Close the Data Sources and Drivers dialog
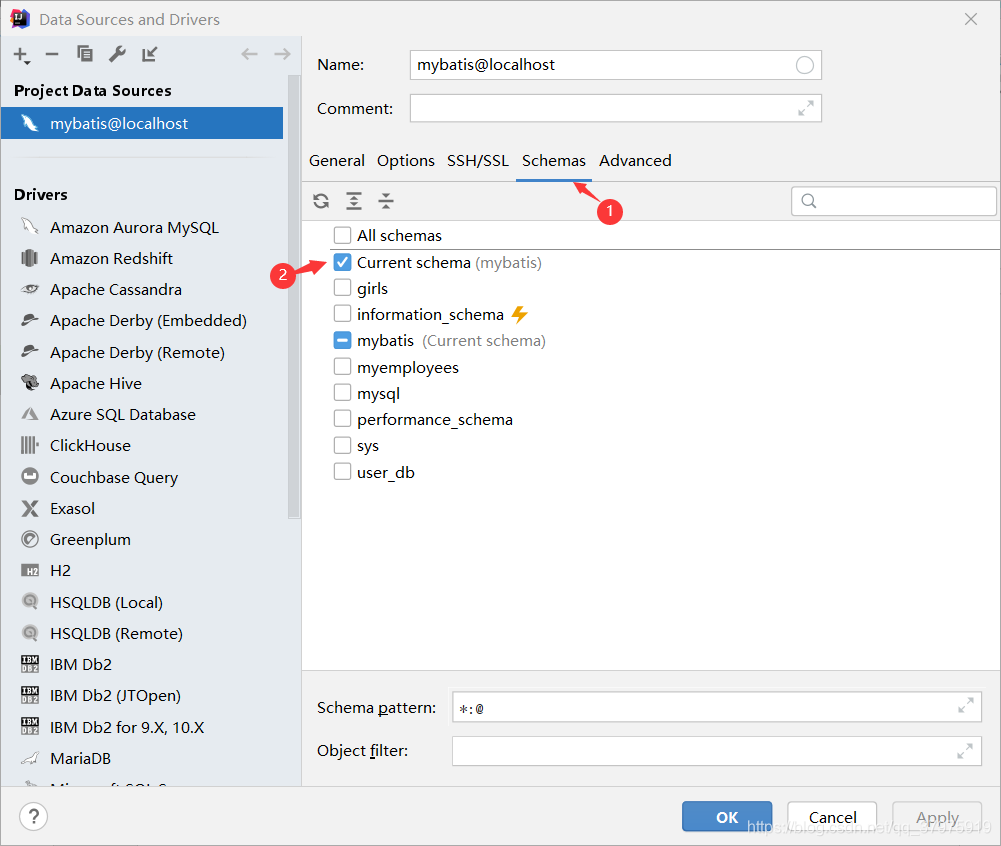 pos(971,19)
